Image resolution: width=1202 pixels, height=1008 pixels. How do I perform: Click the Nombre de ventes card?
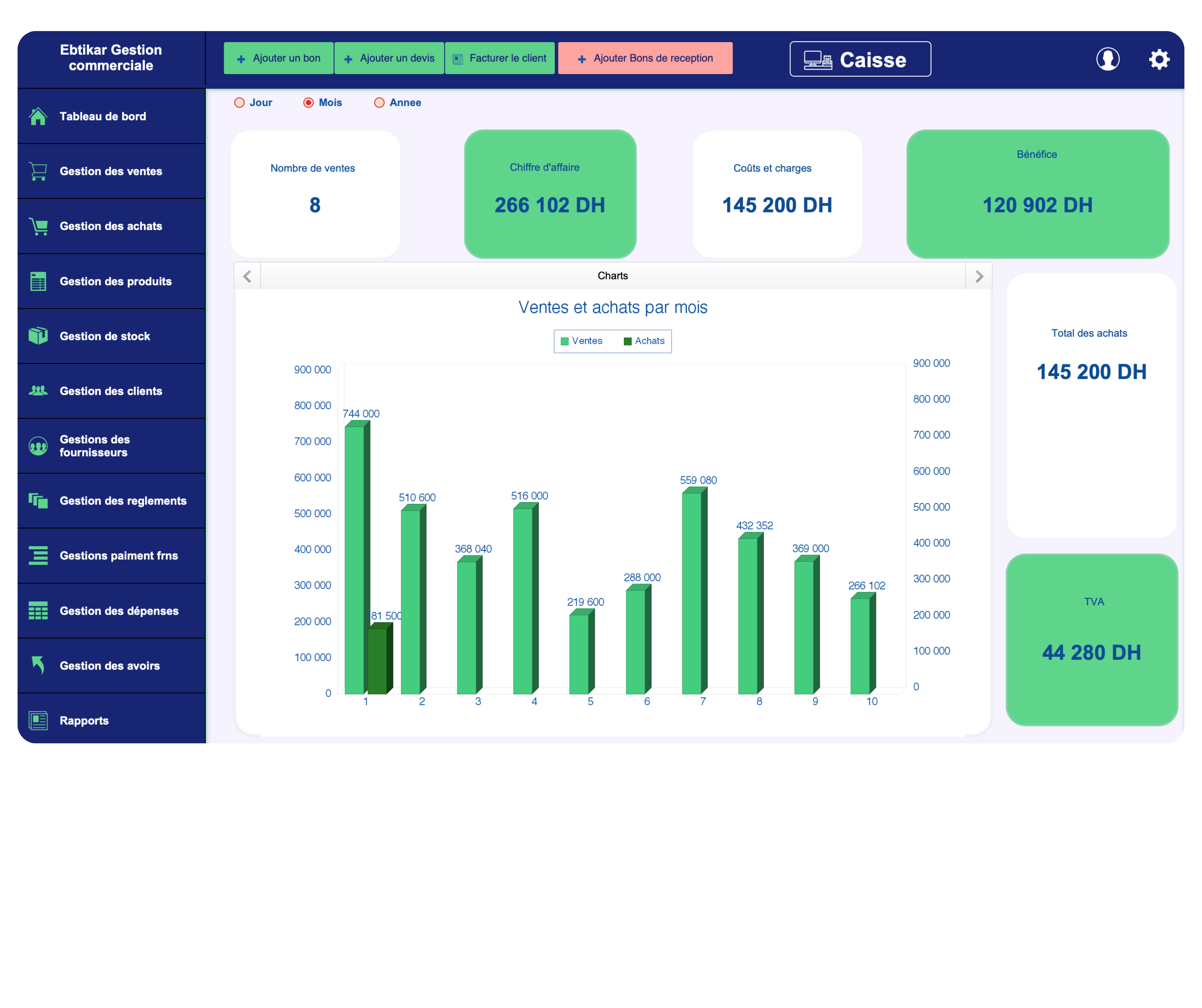click(315, 194)
